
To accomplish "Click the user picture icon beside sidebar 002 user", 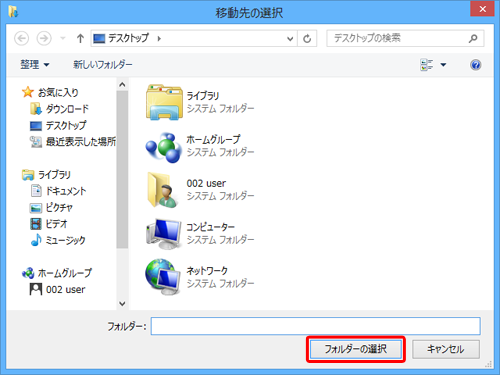I will pyautogui.click(x=36, y=289).
